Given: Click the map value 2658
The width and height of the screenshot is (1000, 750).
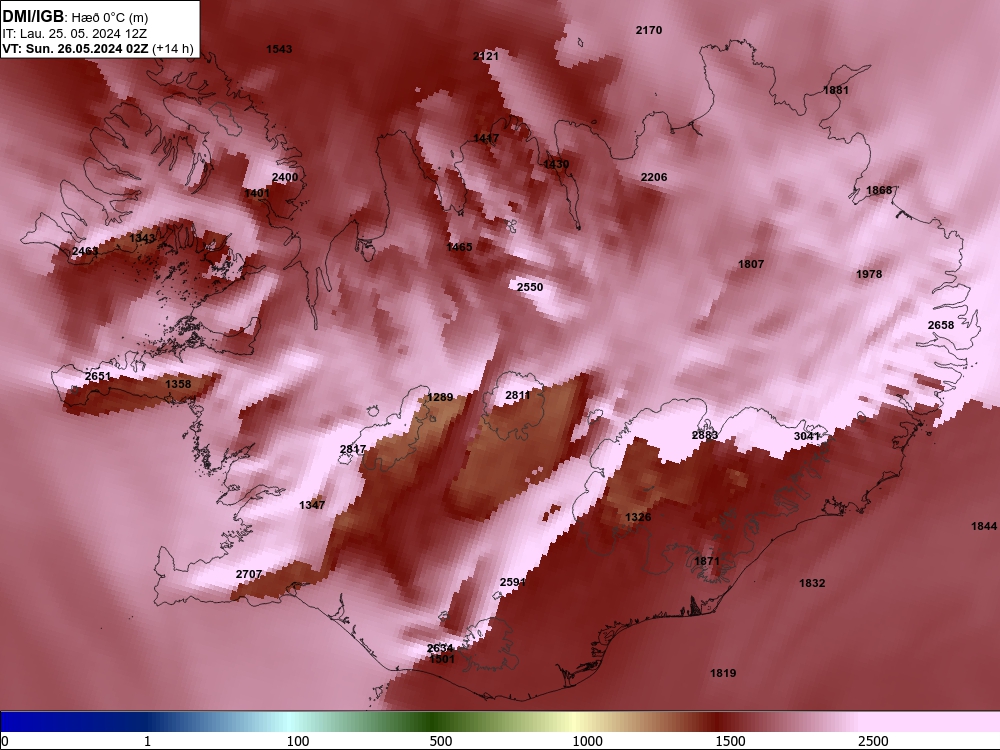Looking at the screenshot, I should coord(941,325).
